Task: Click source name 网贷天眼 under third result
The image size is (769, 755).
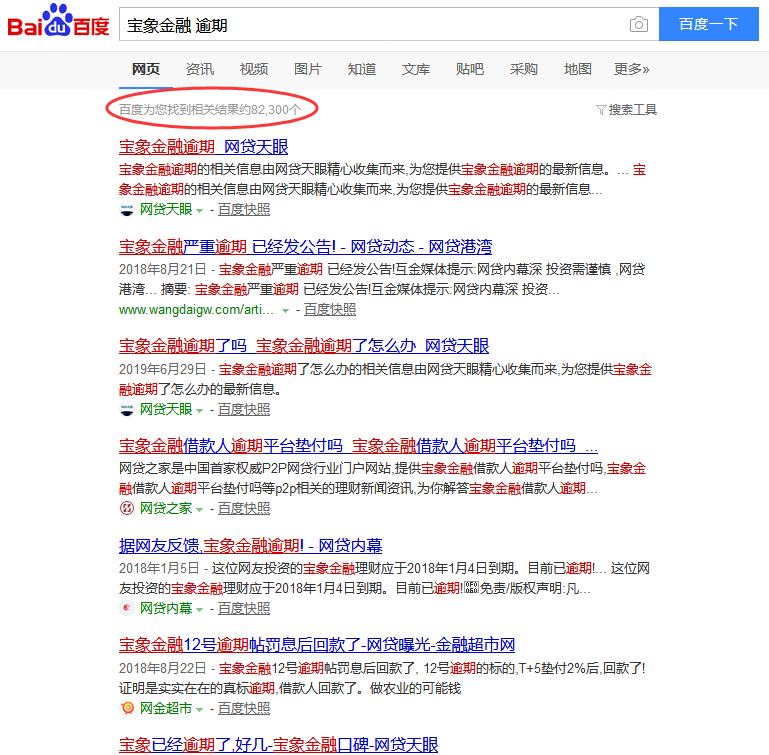Action: pyautogui.click(x=166, y=410)
